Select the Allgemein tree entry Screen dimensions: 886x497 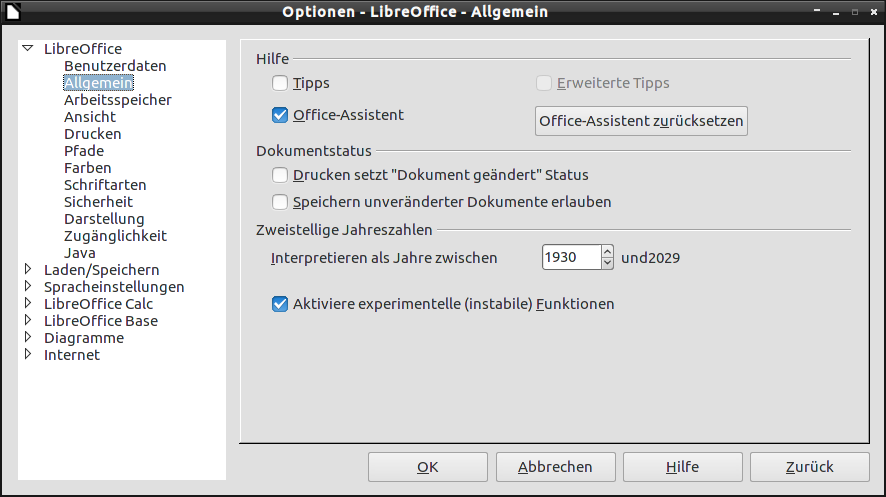pos(98,83)
